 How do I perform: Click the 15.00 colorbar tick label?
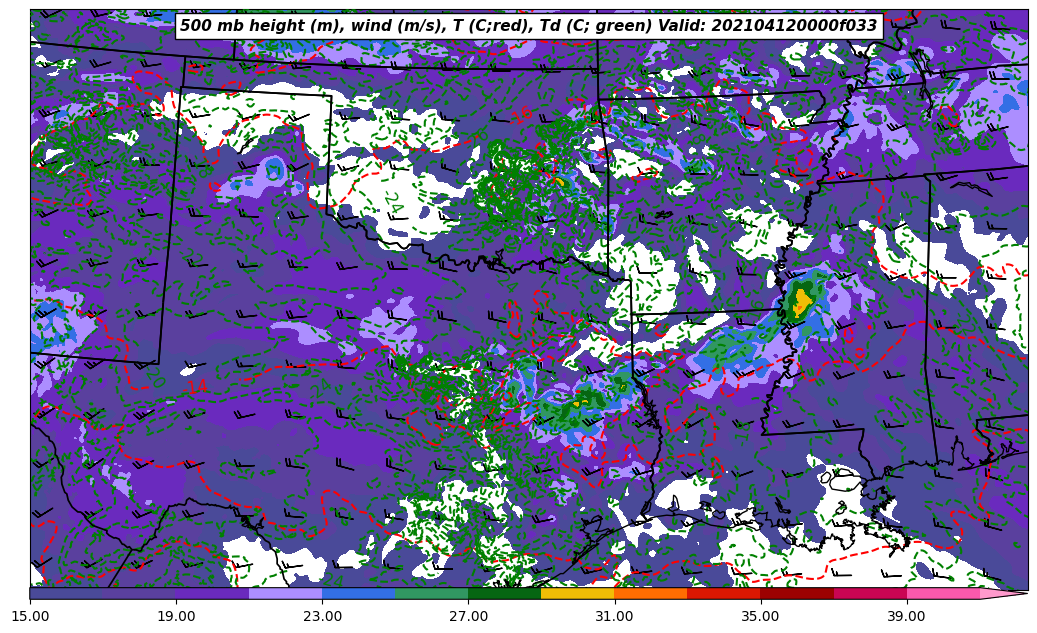click(x=30, y=616)
